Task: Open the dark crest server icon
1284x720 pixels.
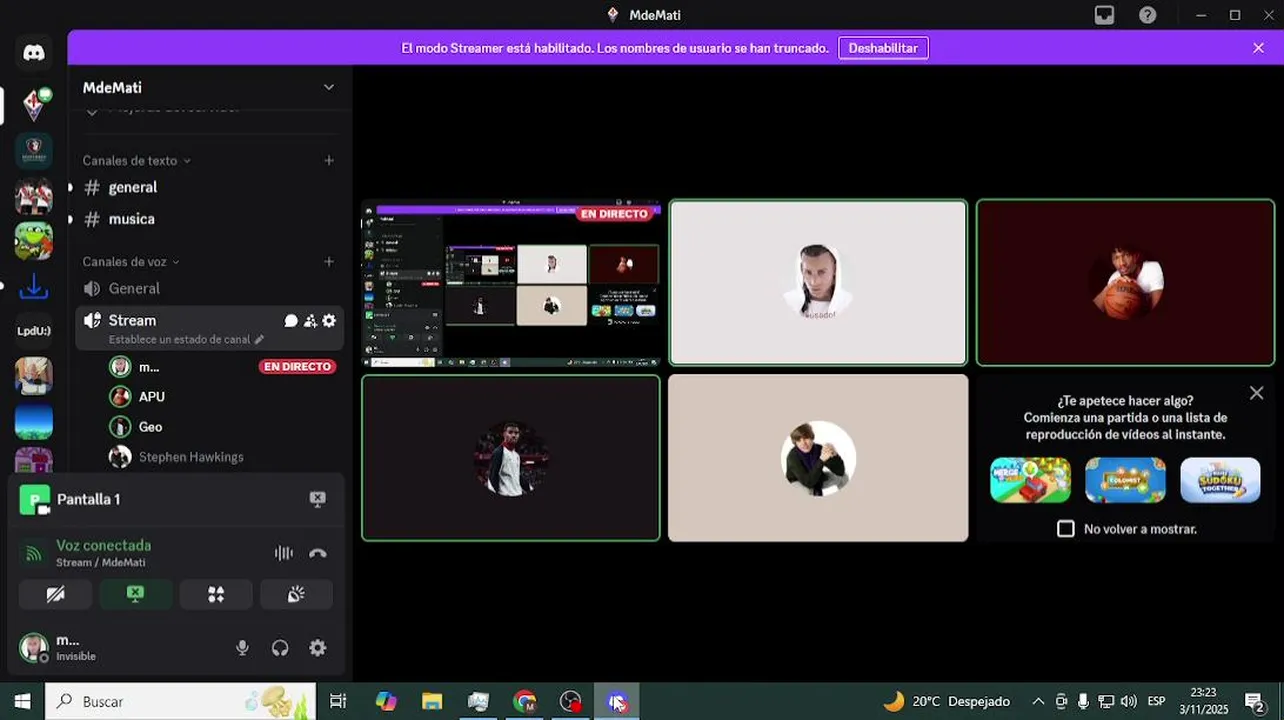Action: 34,151
